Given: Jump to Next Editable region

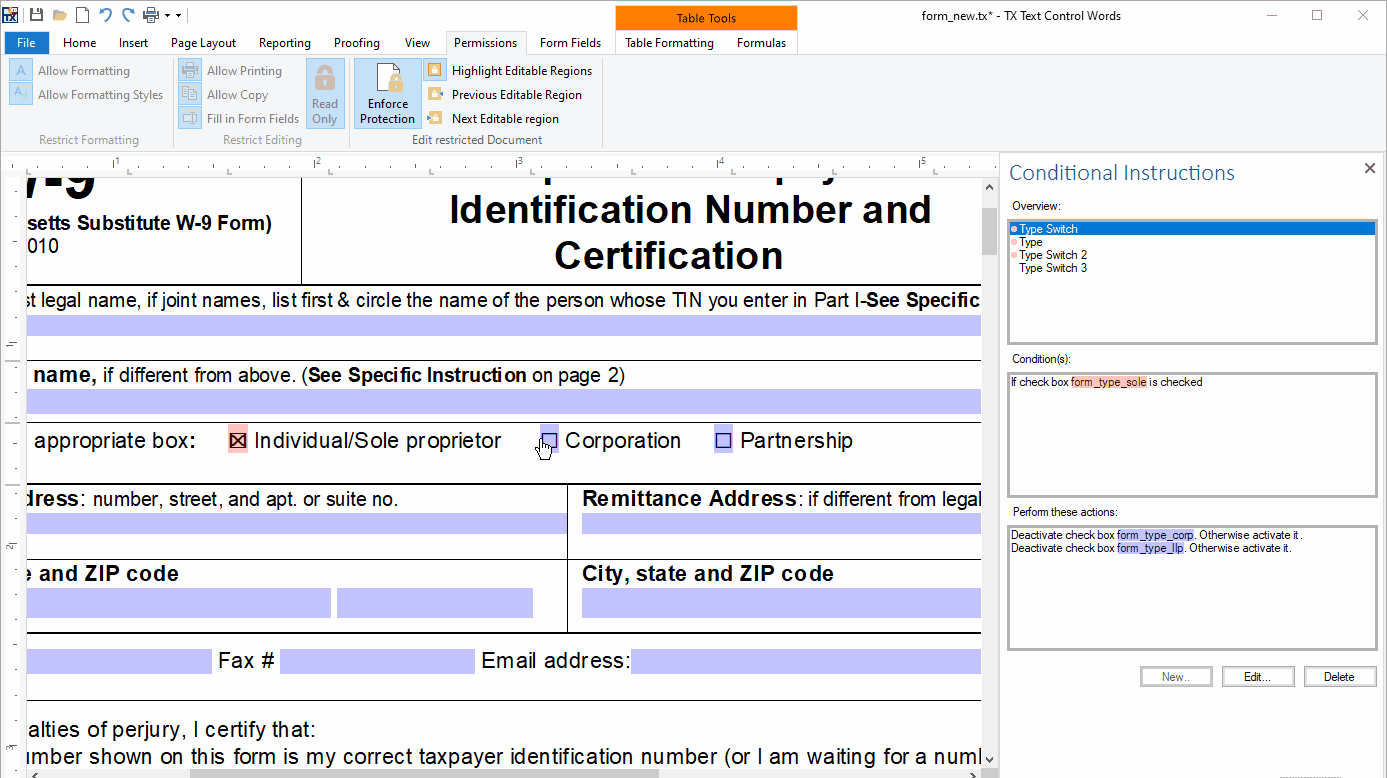Looking at the screenshot, I should [x=492, y=118].
